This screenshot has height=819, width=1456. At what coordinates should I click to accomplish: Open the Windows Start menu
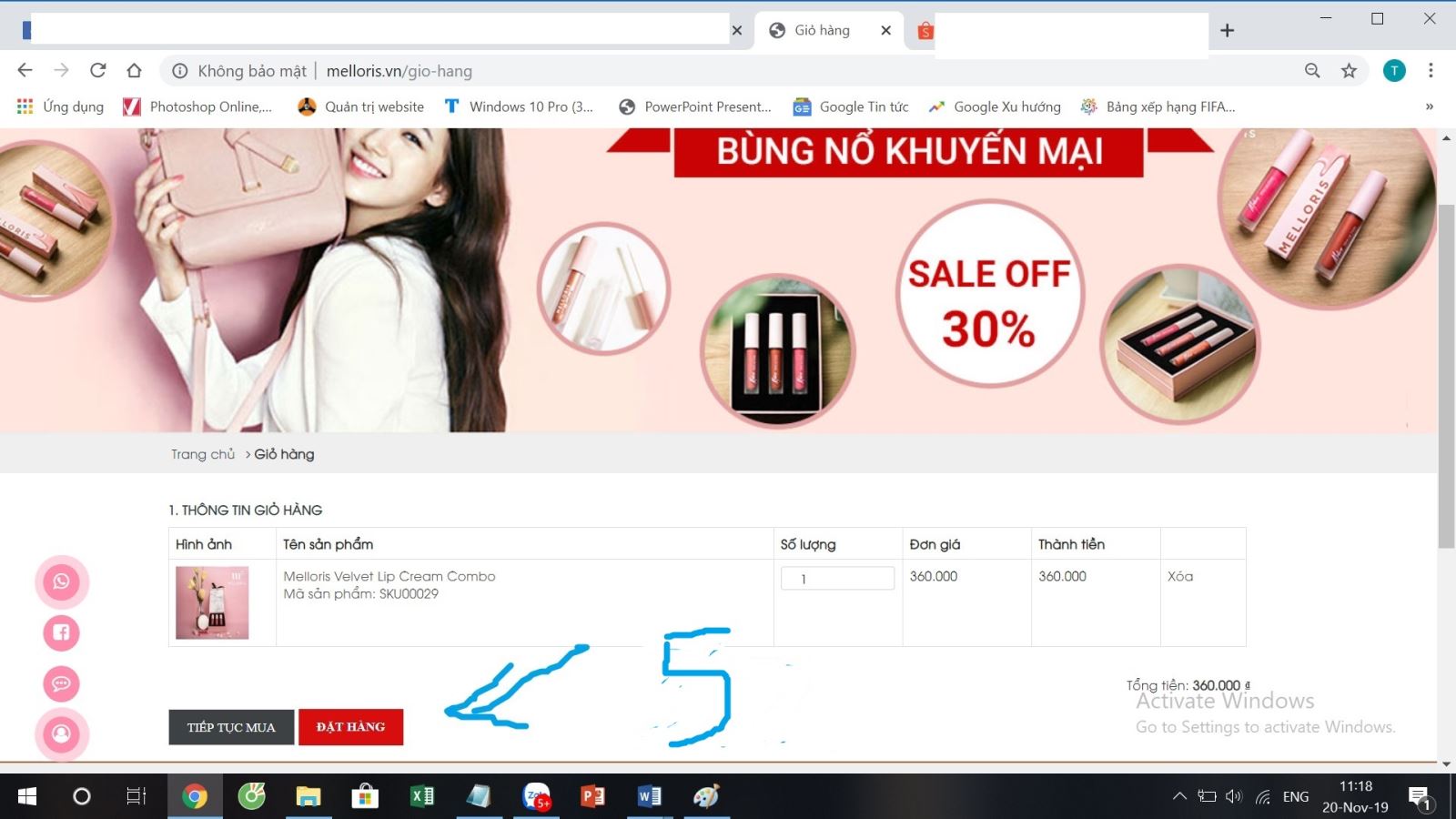point(27,797)
